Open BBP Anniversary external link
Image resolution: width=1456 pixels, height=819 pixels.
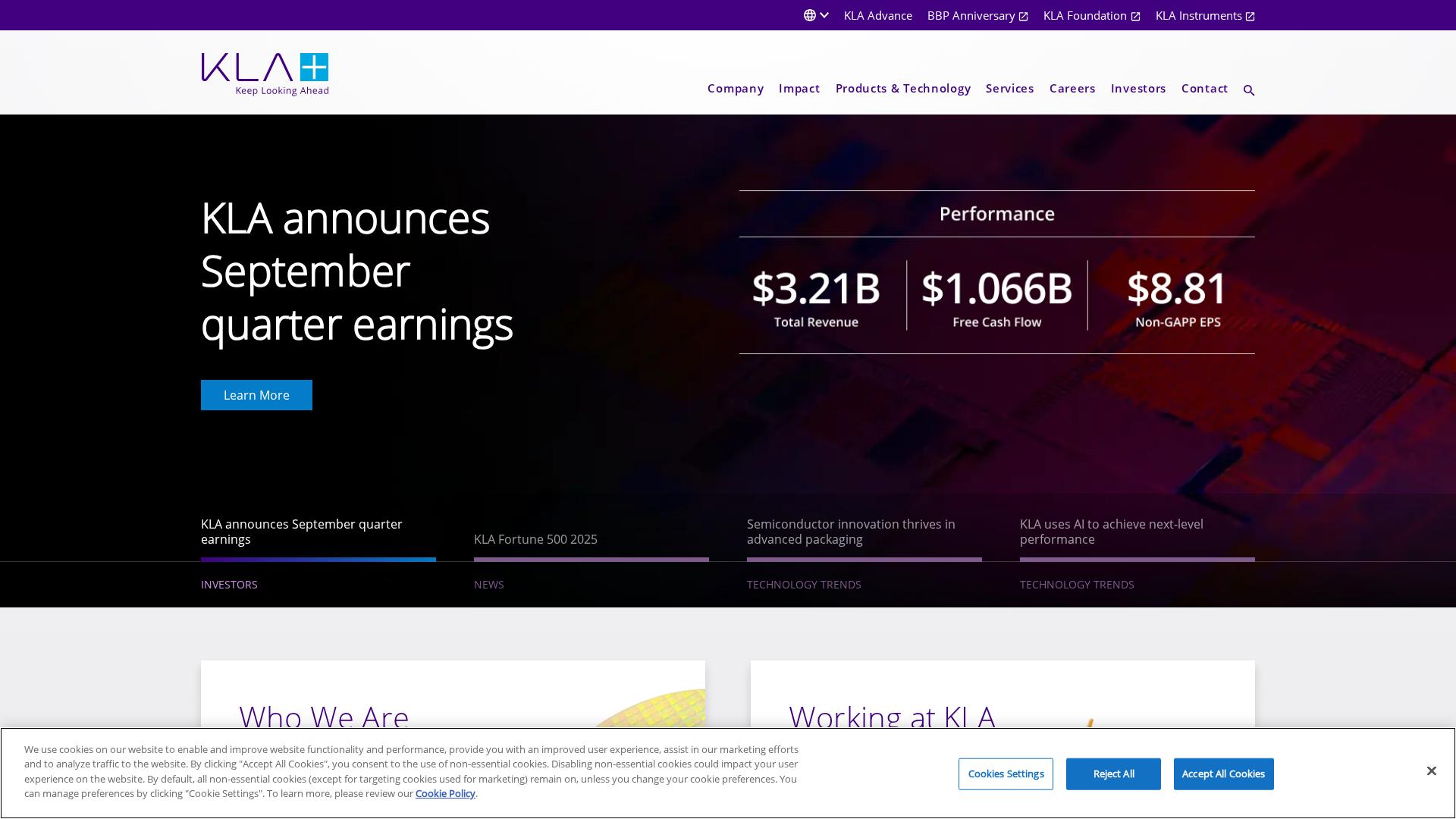pyautogui.click(x=977, y=15)
